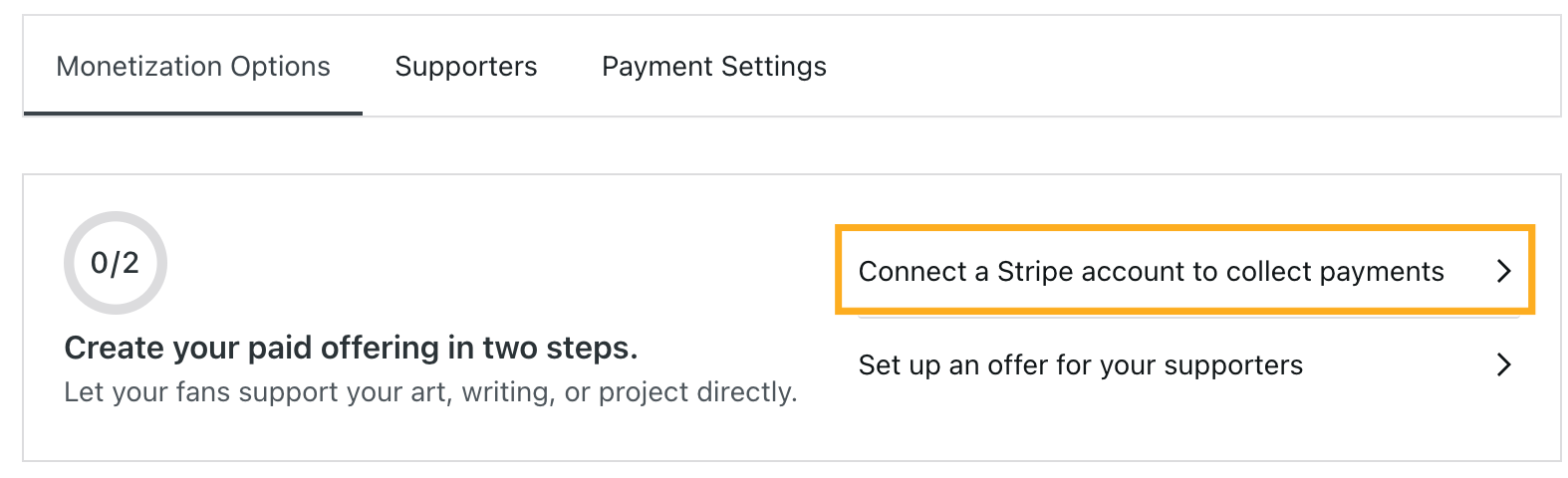Expand the arrow next to Set up an offer

point(1503,365)
